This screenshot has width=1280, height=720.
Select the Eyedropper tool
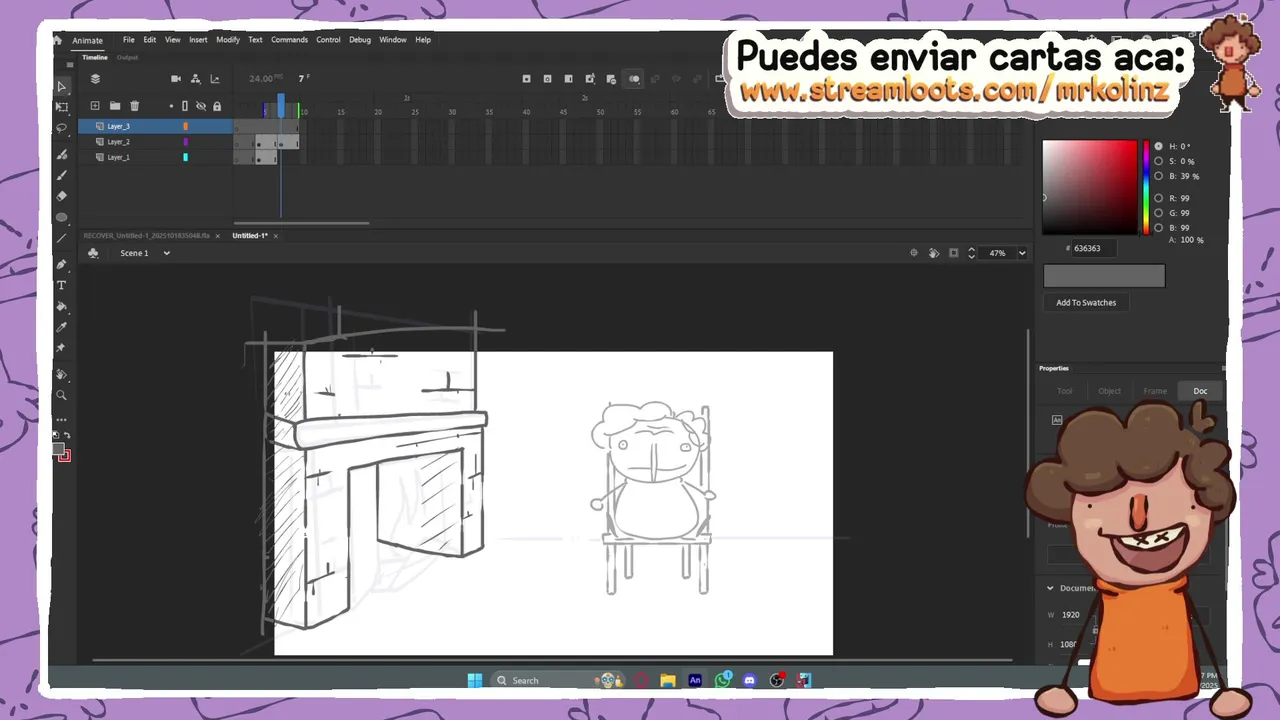point(62,327)
